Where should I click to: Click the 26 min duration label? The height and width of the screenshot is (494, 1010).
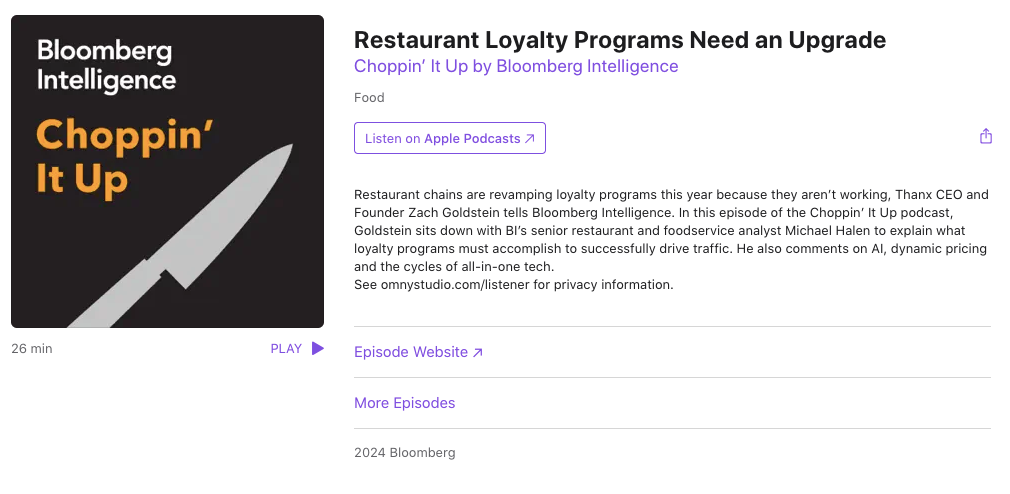32,348
